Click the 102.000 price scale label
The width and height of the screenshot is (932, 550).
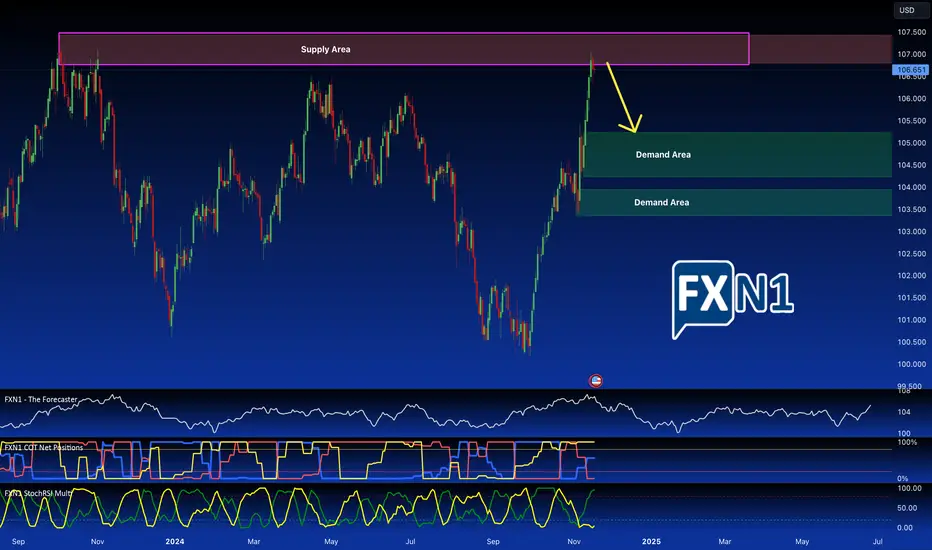coord(912,276)
